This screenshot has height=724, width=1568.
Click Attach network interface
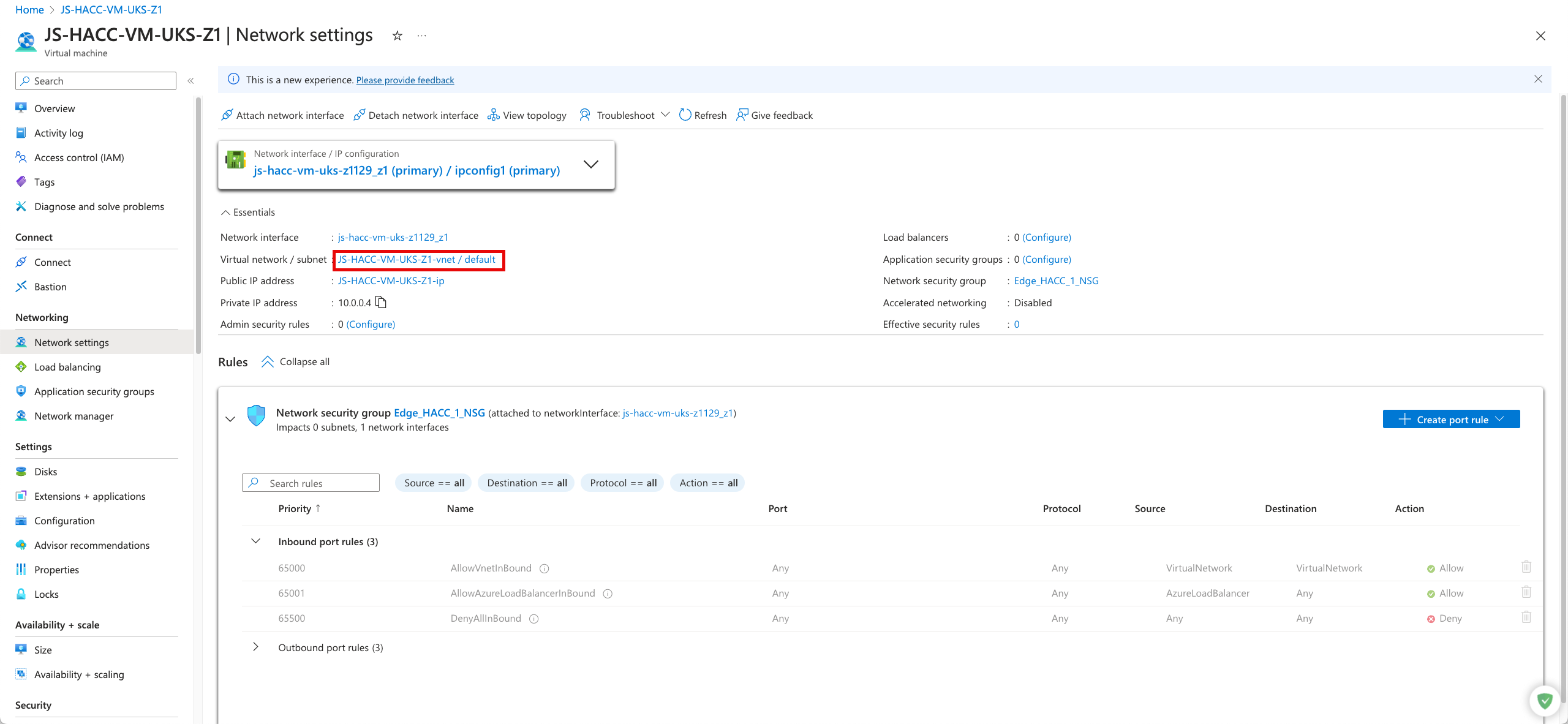(282, 115)
